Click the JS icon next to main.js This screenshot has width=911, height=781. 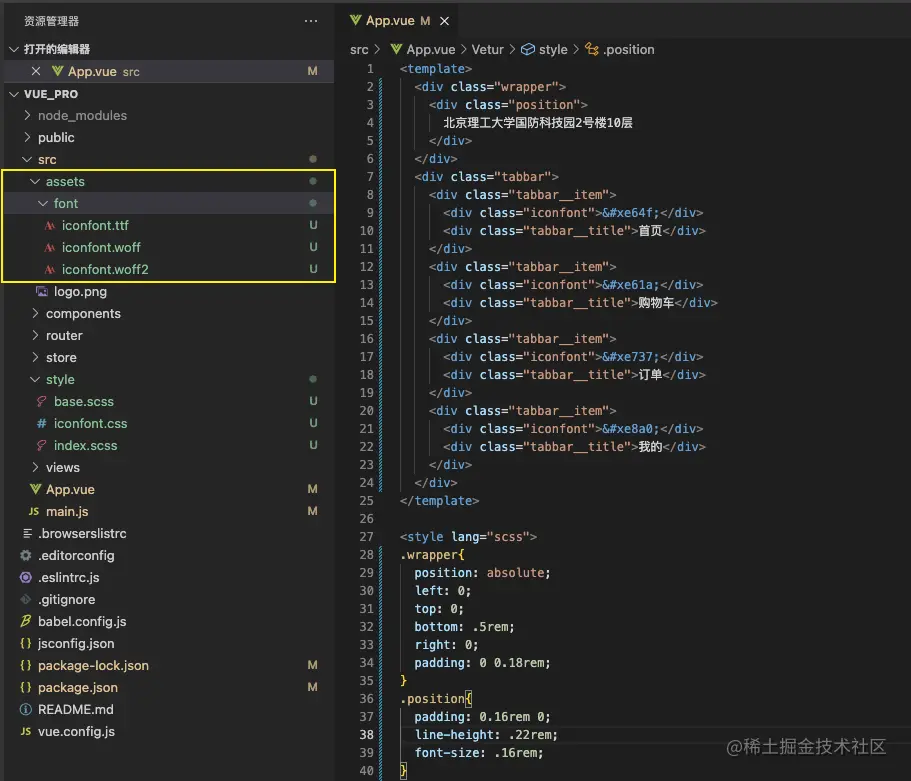pyautogui.click(x=34, y=511)
